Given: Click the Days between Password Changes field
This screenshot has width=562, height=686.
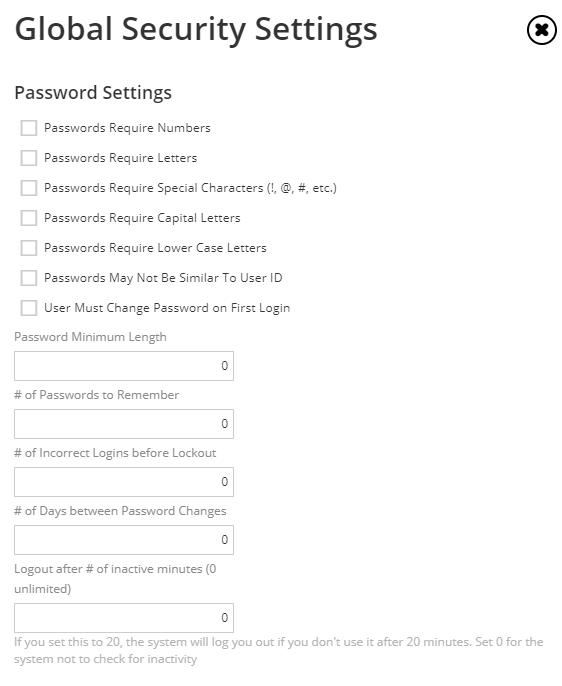Looking at the screenshot, I should (x=124, y=540).
